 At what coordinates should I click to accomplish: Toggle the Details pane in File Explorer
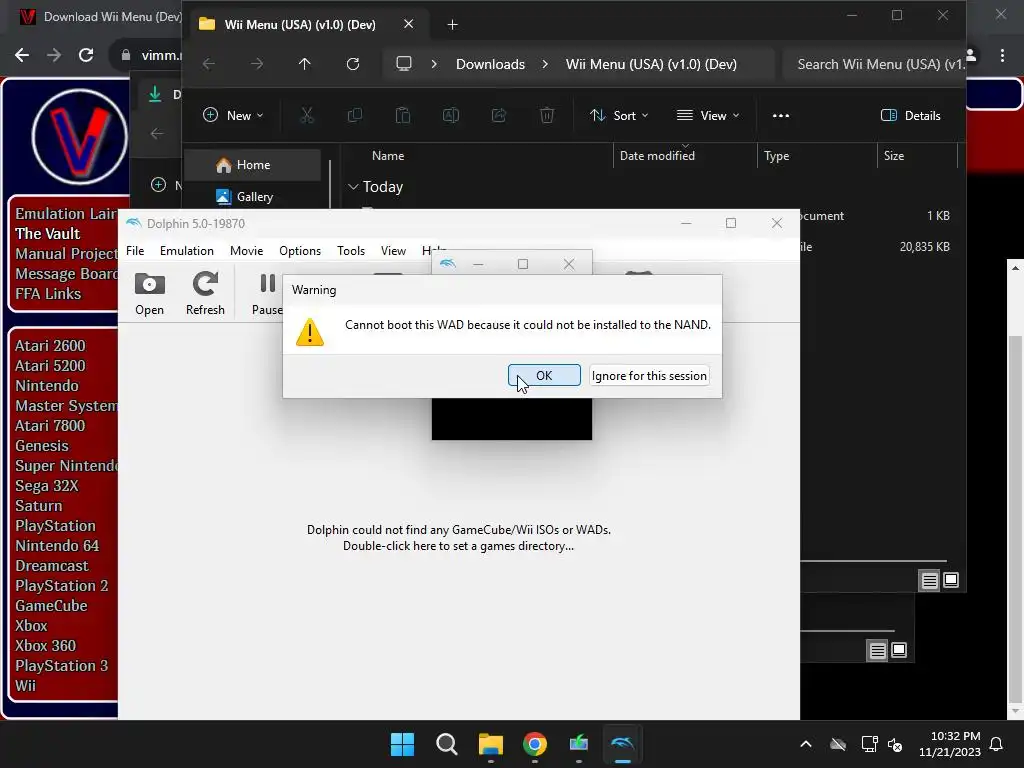(x=910, y=116)
